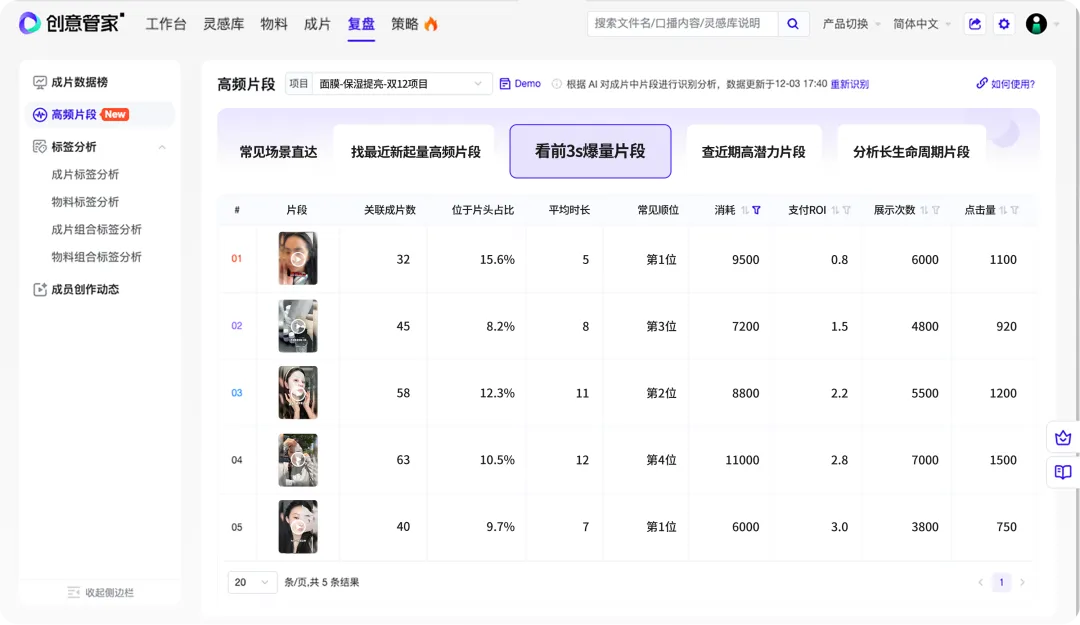Open the book guide icon on right
The image size is (1080, 625).
1062,472
